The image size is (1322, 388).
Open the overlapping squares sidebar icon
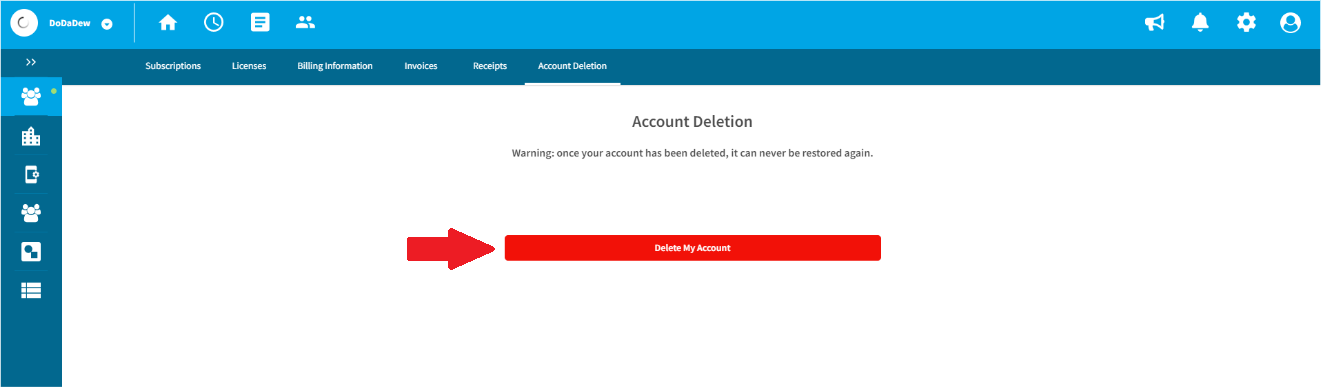coord(31,252)
